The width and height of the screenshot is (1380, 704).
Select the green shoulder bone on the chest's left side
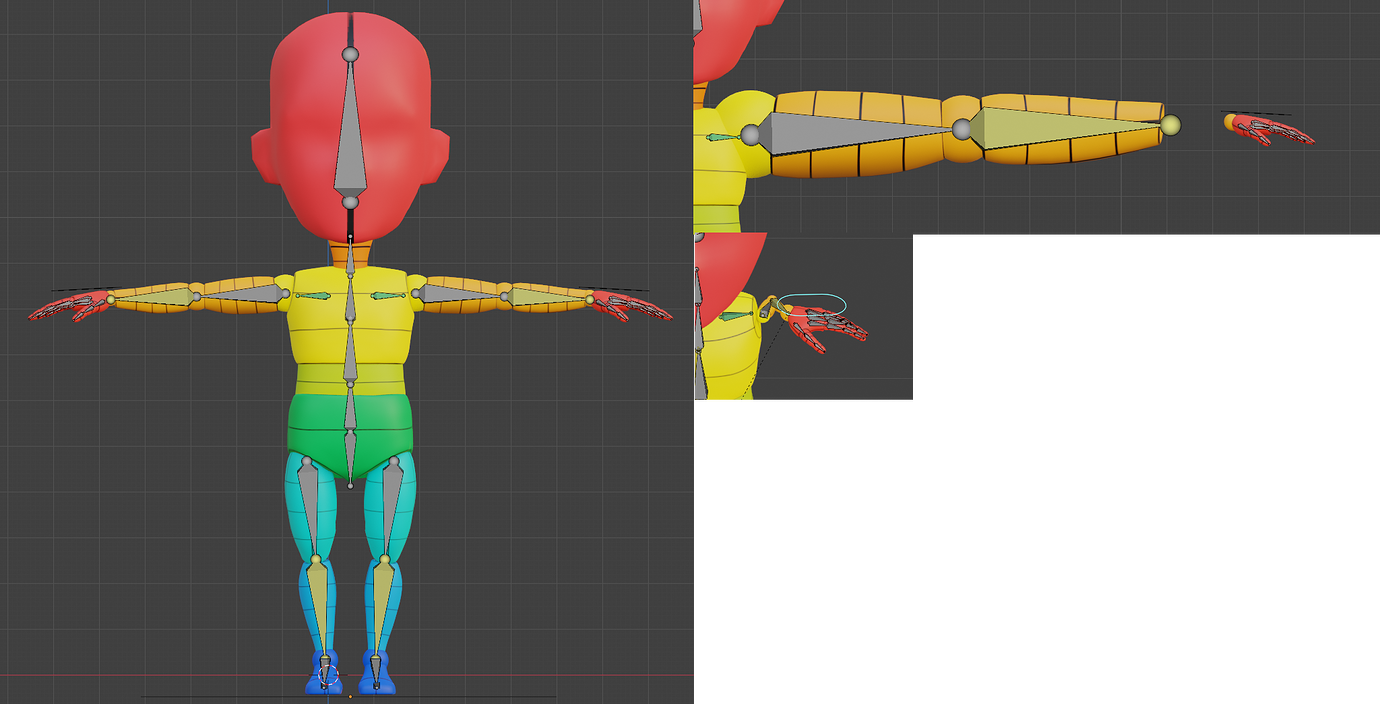pos(314,296)
